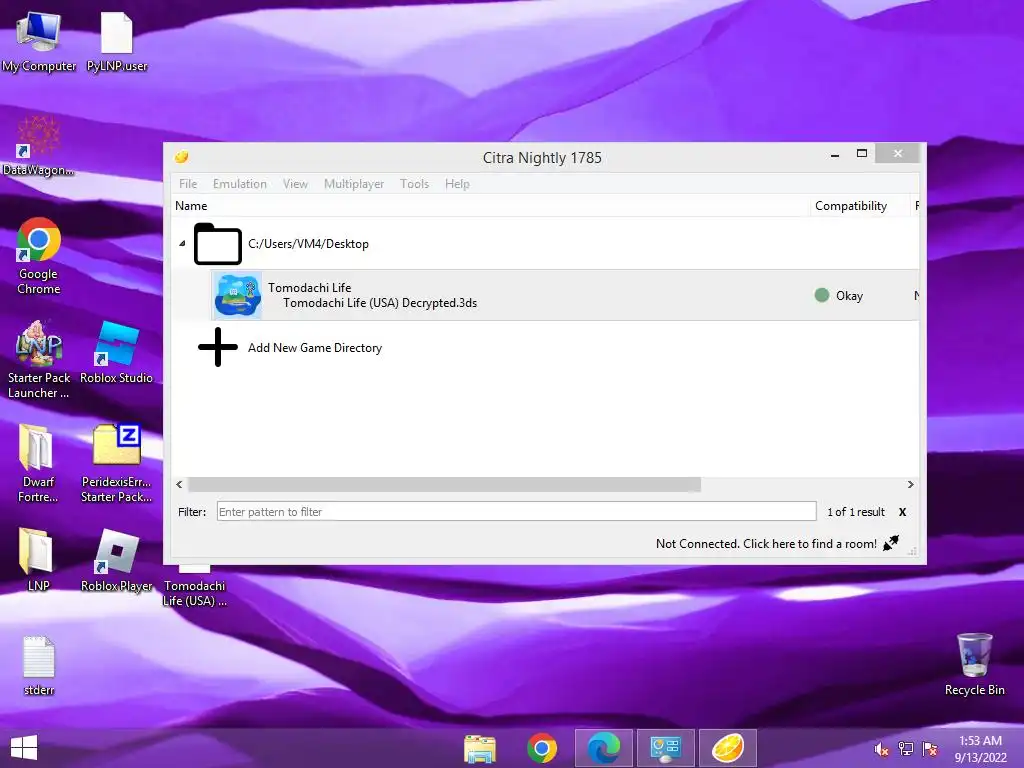Open the File menu in Citra
The width and height of the screenshot is (1024, 768).
tap(188, 184)
